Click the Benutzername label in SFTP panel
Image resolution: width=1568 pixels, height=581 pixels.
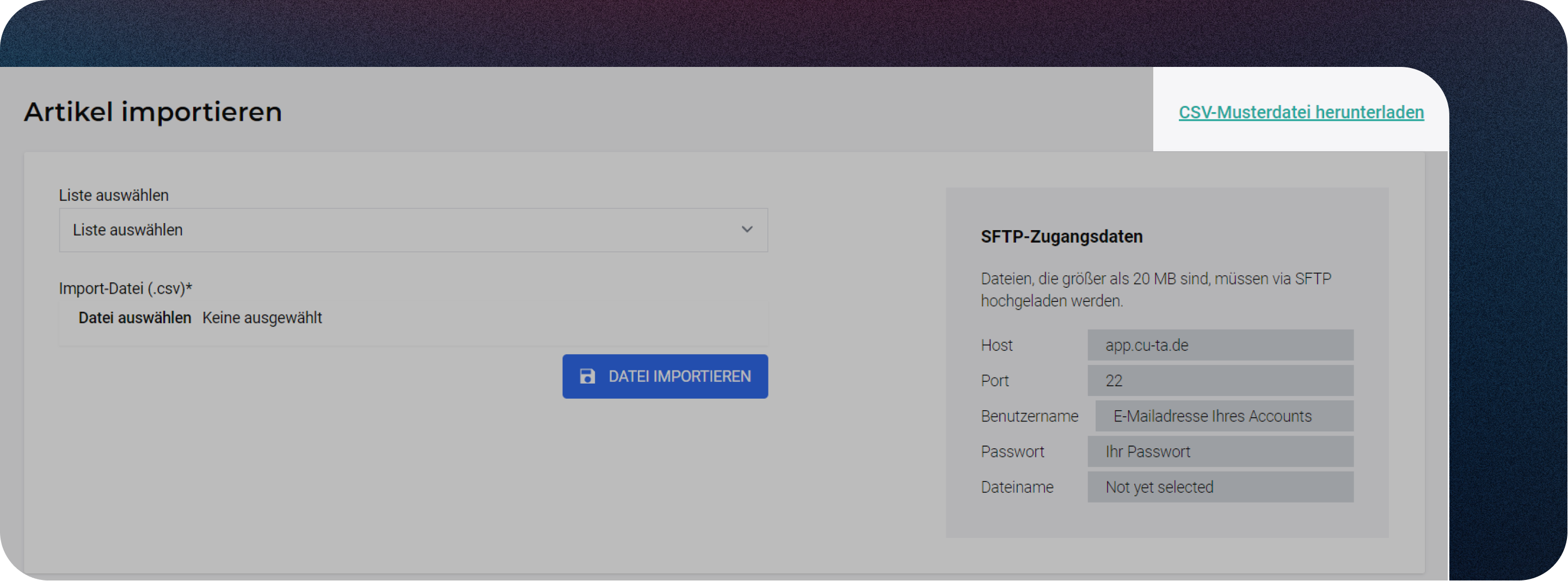tap(1029, 416)
